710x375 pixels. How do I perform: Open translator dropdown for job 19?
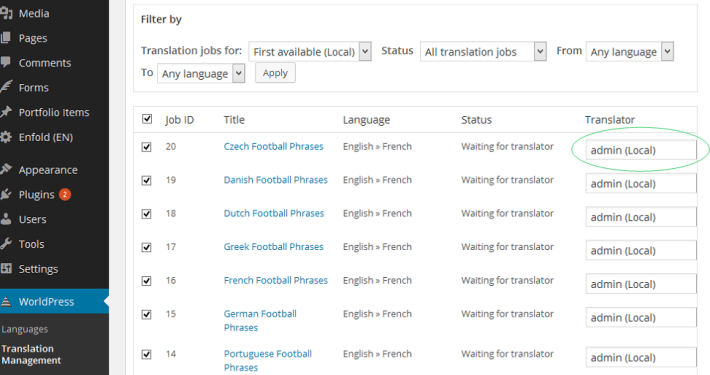(x=641, y=184)
